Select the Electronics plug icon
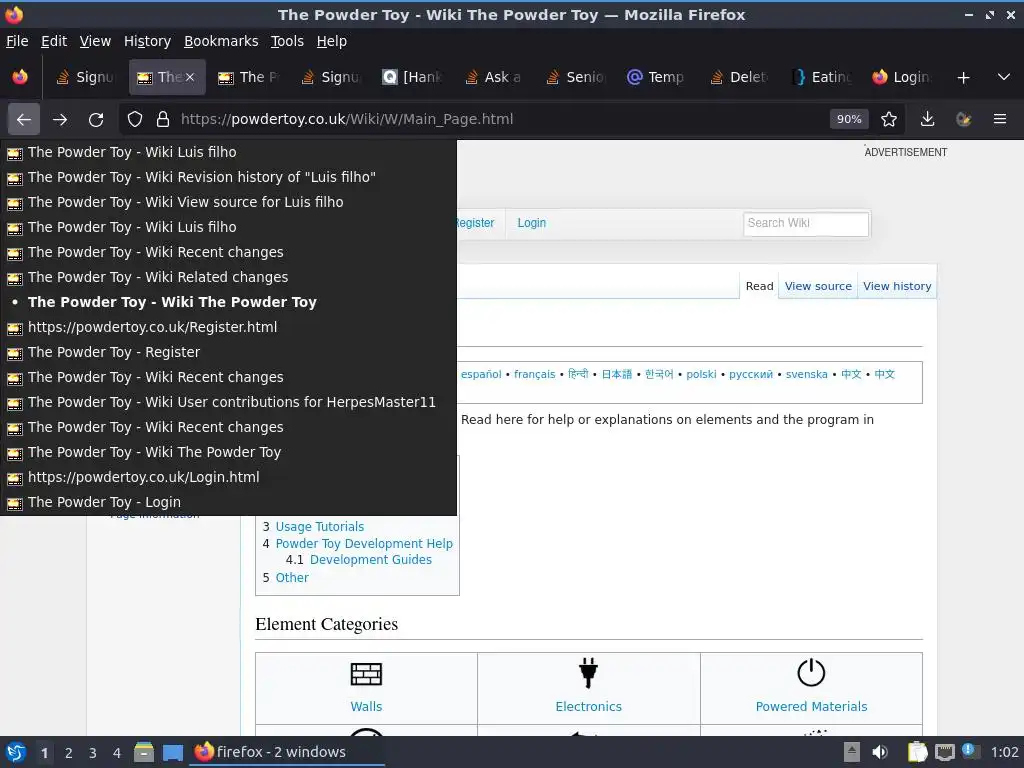The width and height of the screenshot is (1024, 768). [588, 673]
